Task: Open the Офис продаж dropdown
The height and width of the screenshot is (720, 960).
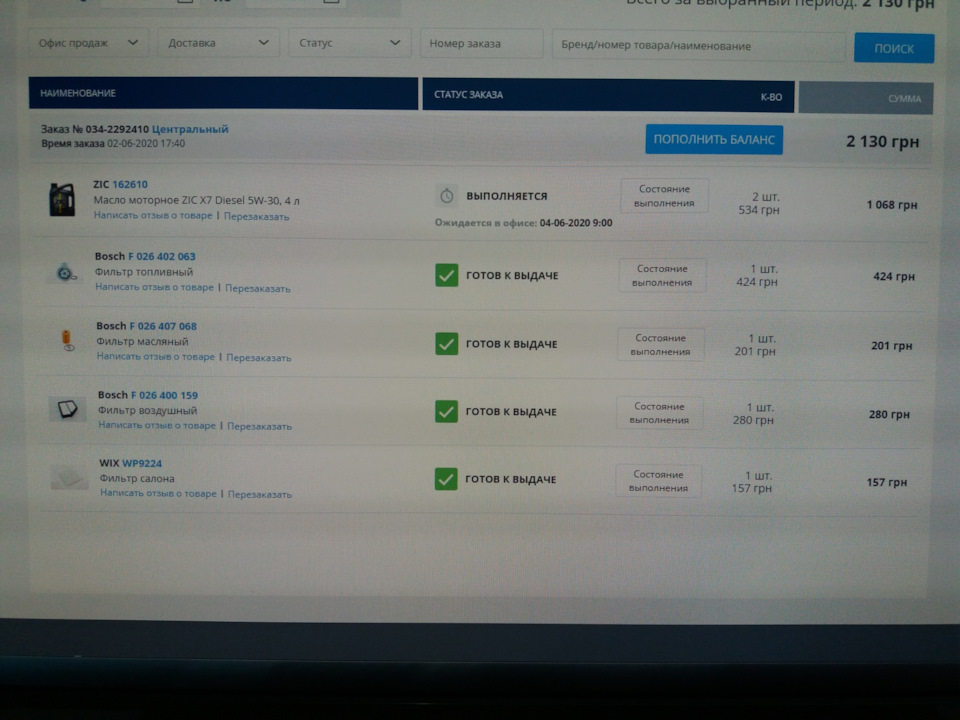Action: coord(88,43)
